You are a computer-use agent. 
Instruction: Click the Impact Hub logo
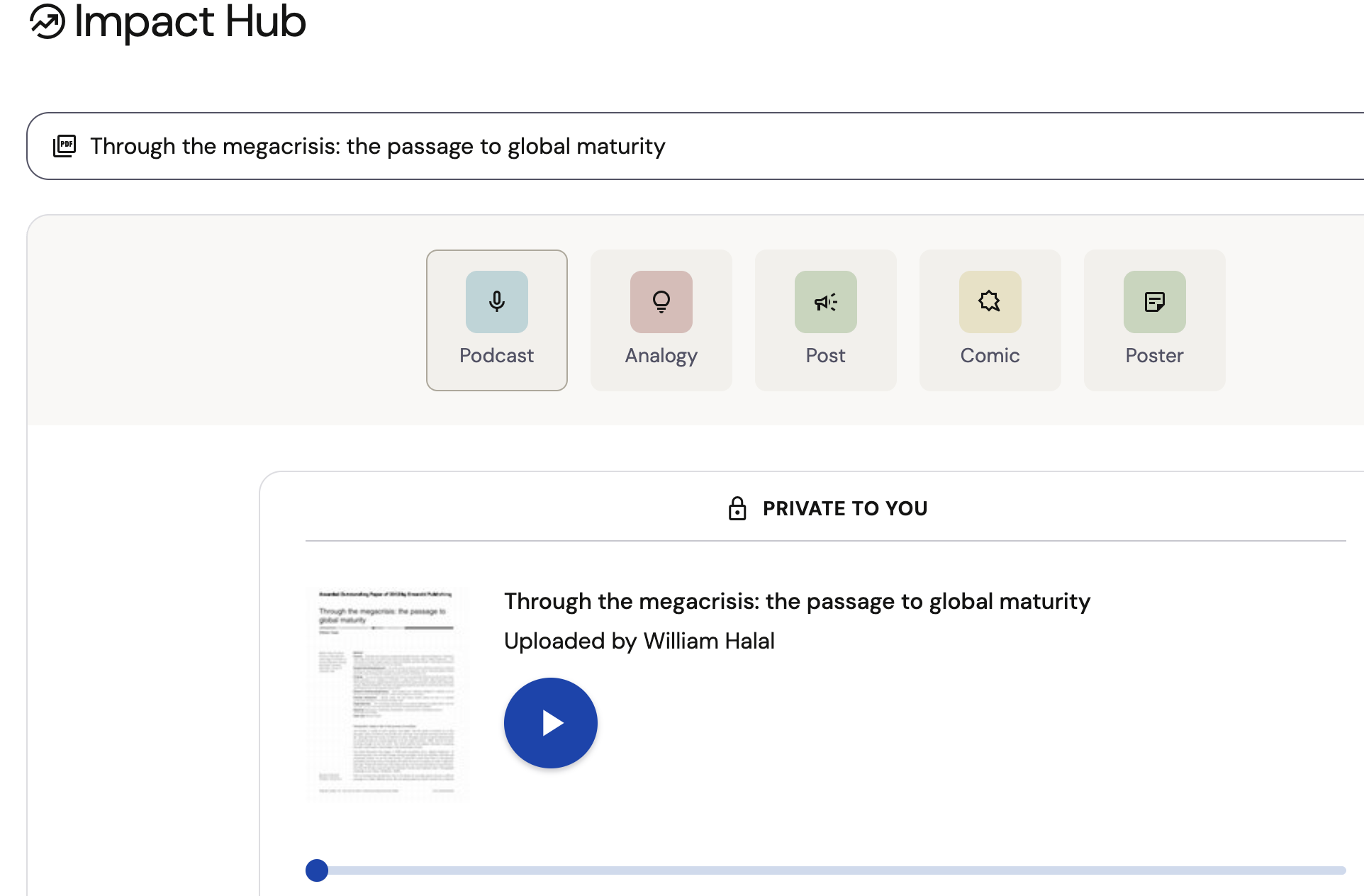[167, 23]
